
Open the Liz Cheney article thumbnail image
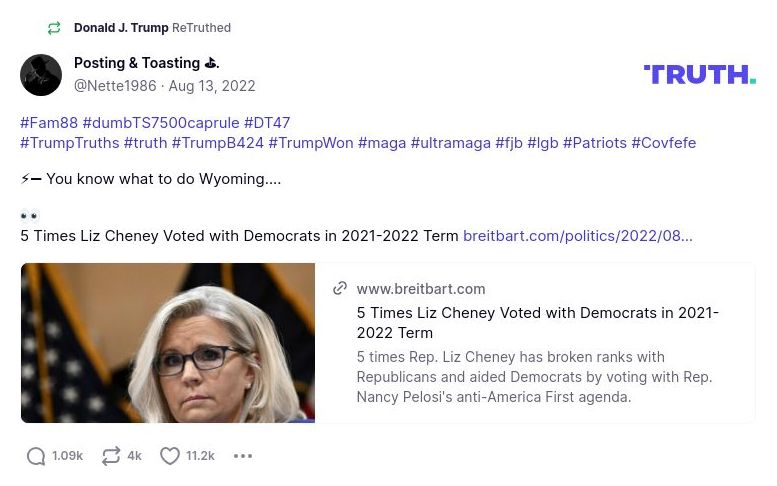pos(168,343)
